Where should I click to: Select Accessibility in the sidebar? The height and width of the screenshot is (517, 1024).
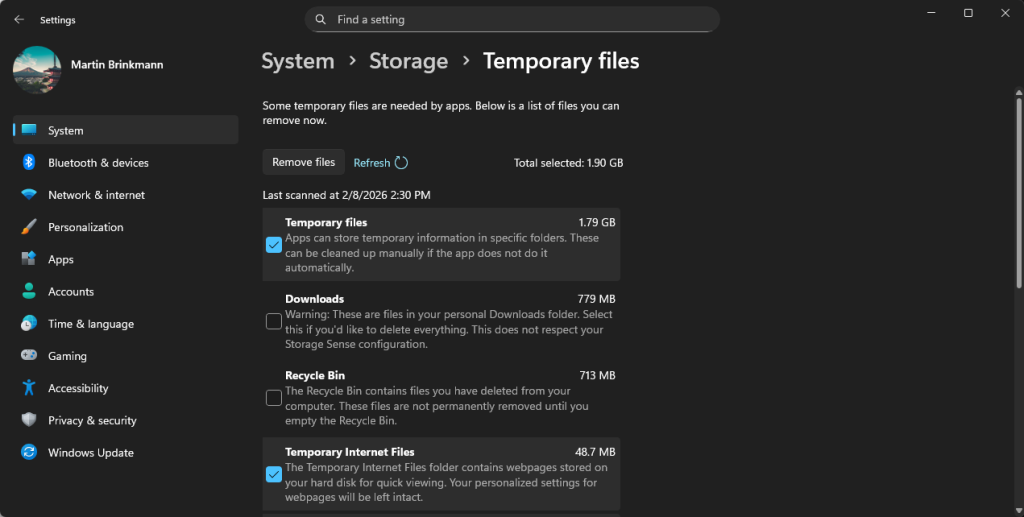point(78,388)
